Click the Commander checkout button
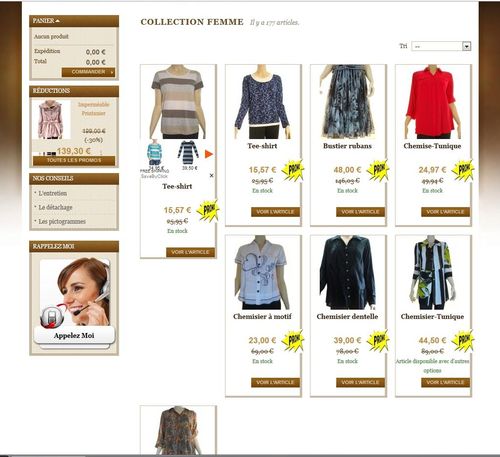The width and height of the screenshot is (500, 457). click(88, 72)
